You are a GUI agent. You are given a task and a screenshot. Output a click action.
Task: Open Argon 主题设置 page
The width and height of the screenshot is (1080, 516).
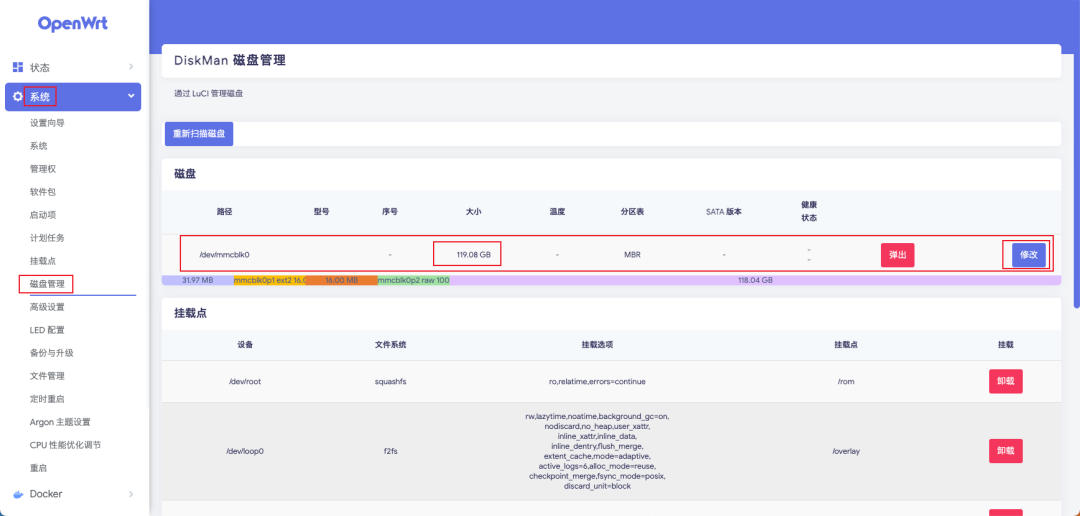[60, 422]
